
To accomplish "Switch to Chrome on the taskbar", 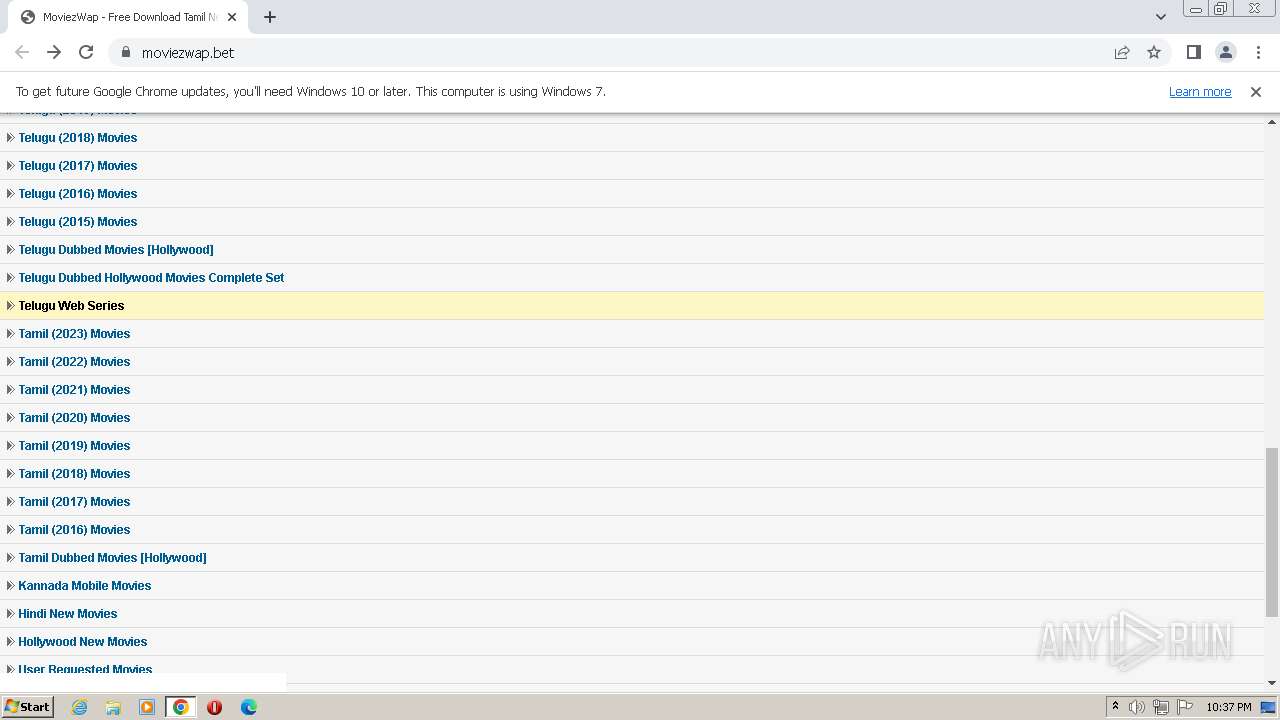I will pos(181,707).
